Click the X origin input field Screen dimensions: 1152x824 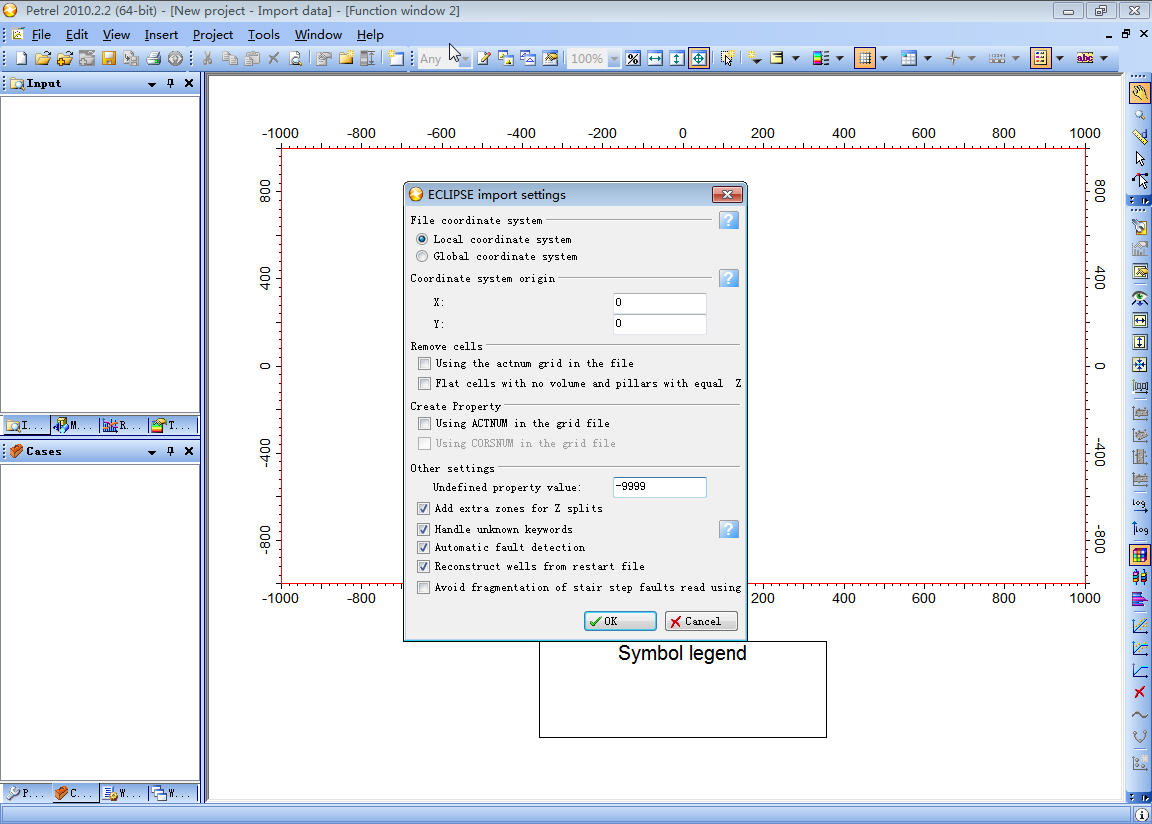660,303
